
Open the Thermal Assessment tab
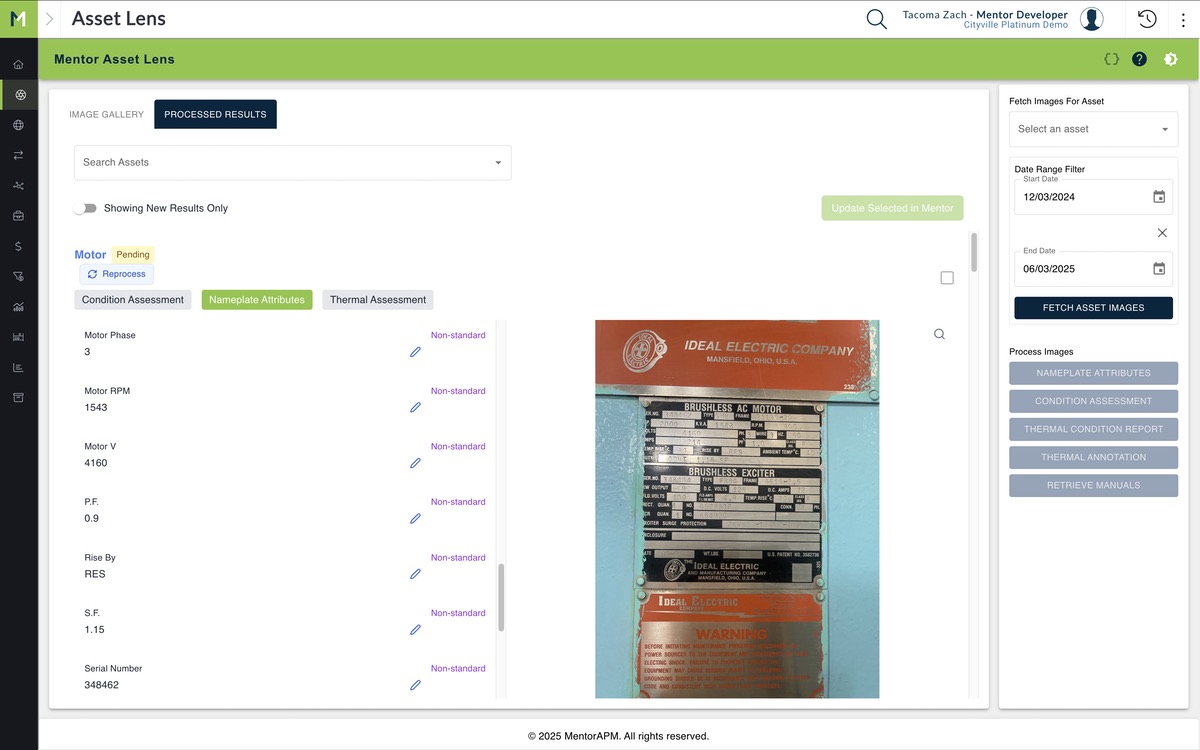point(378,300)
